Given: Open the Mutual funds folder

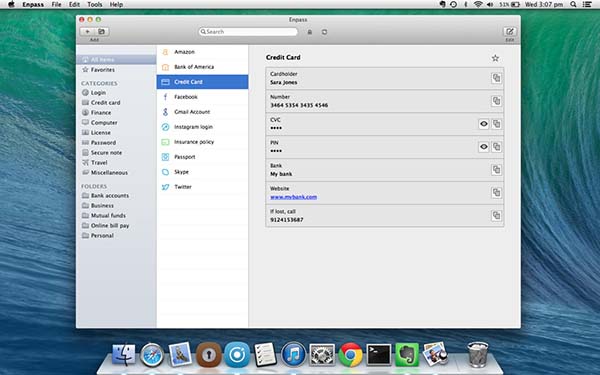Looking at the screenshot, I should 116,215.
